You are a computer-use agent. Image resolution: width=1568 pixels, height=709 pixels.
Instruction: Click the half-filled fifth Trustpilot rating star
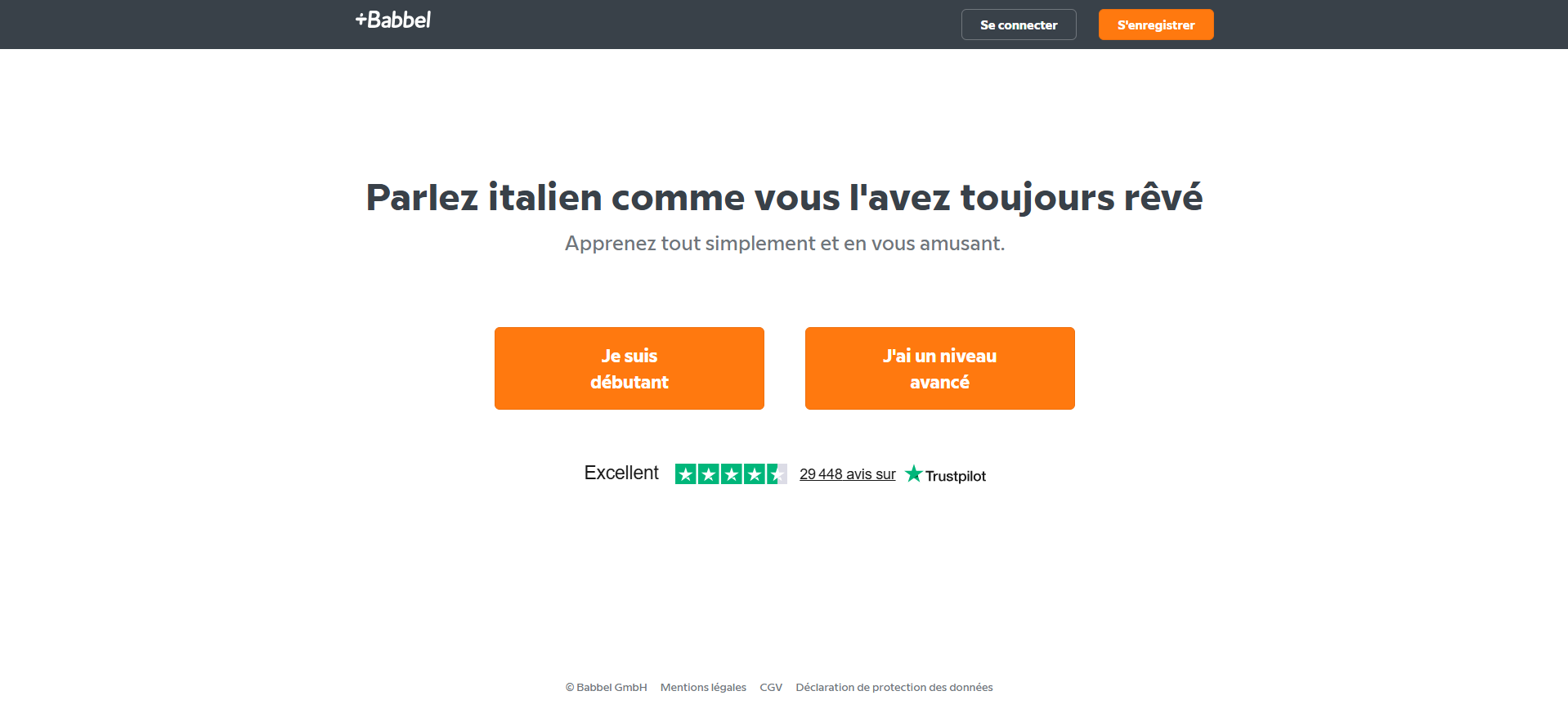click(777, 474)
